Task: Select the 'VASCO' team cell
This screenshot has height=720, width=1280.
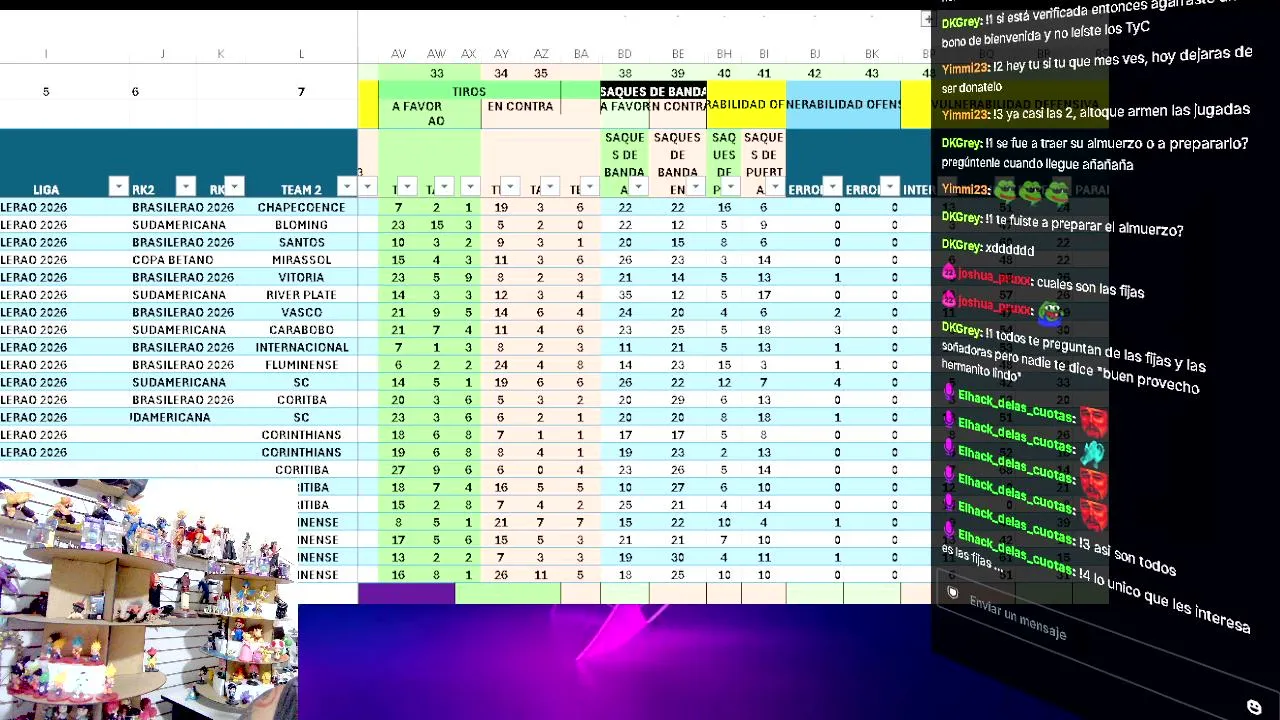Action: click(301, 312)
